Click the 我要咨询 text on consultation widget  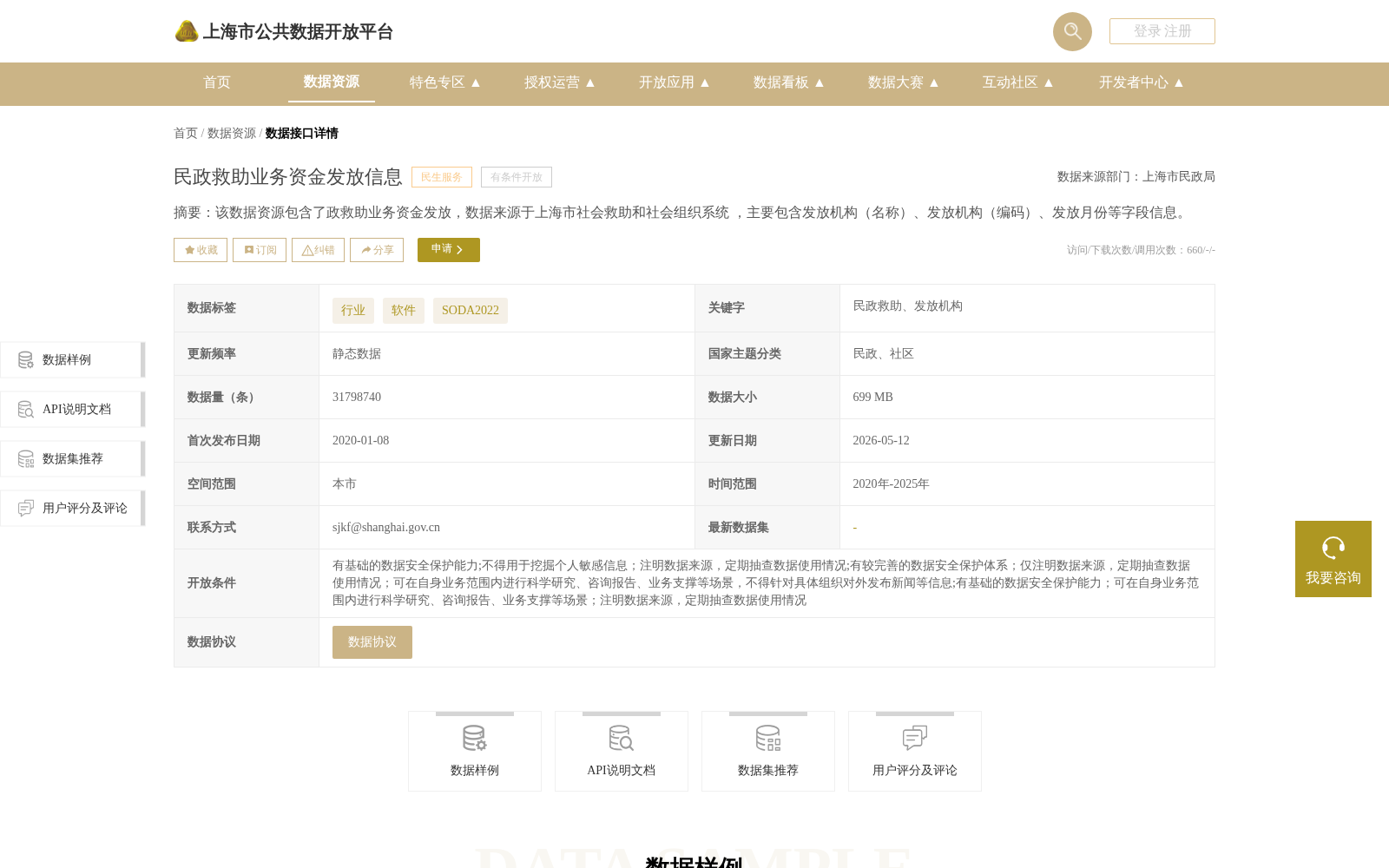[x=1333, y=578]
